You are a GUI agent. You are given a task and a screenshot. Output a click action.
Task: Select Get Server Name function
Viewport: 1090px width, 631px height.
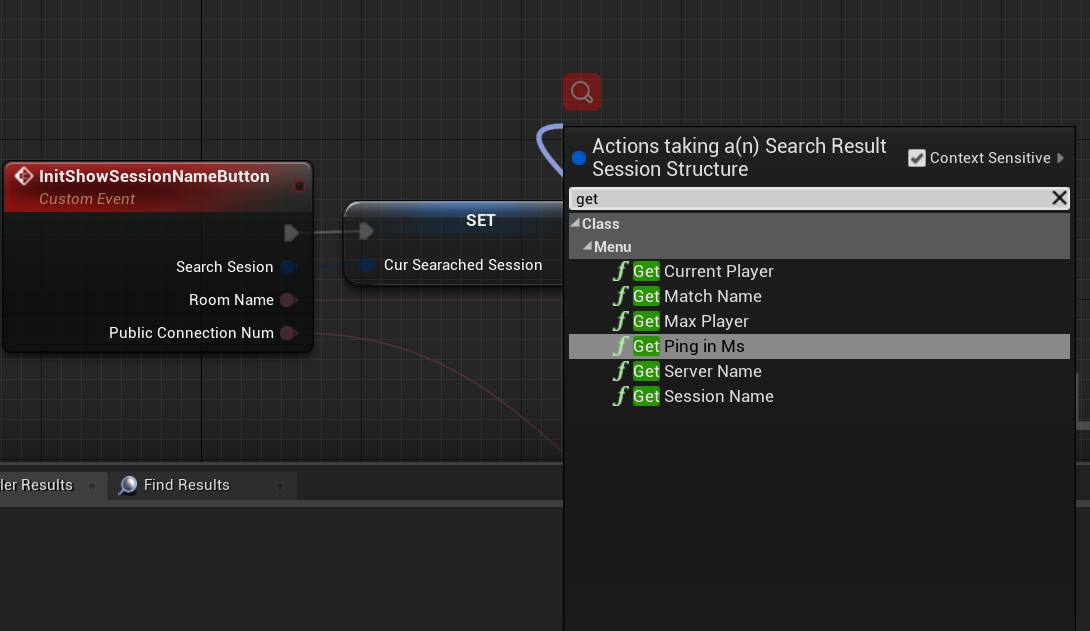coord(819,371)
